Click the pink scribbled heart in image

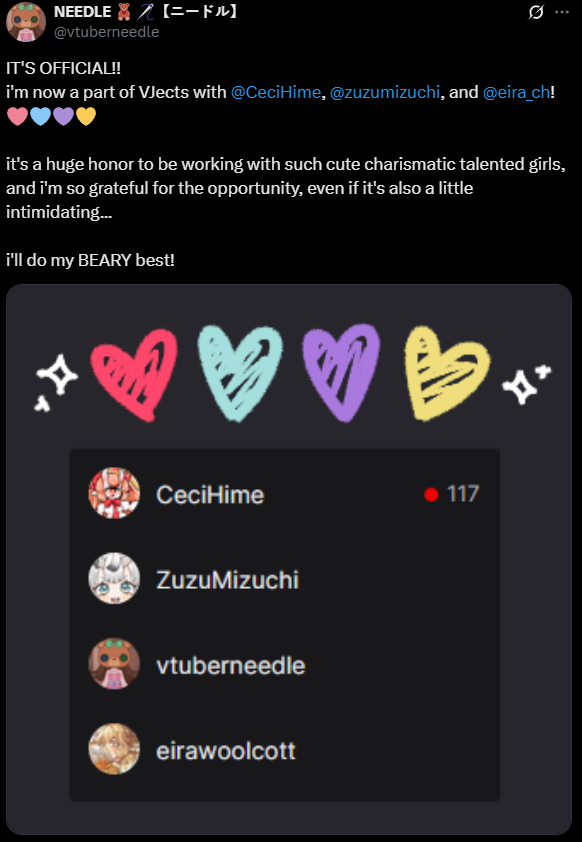(x=134, y=375)
